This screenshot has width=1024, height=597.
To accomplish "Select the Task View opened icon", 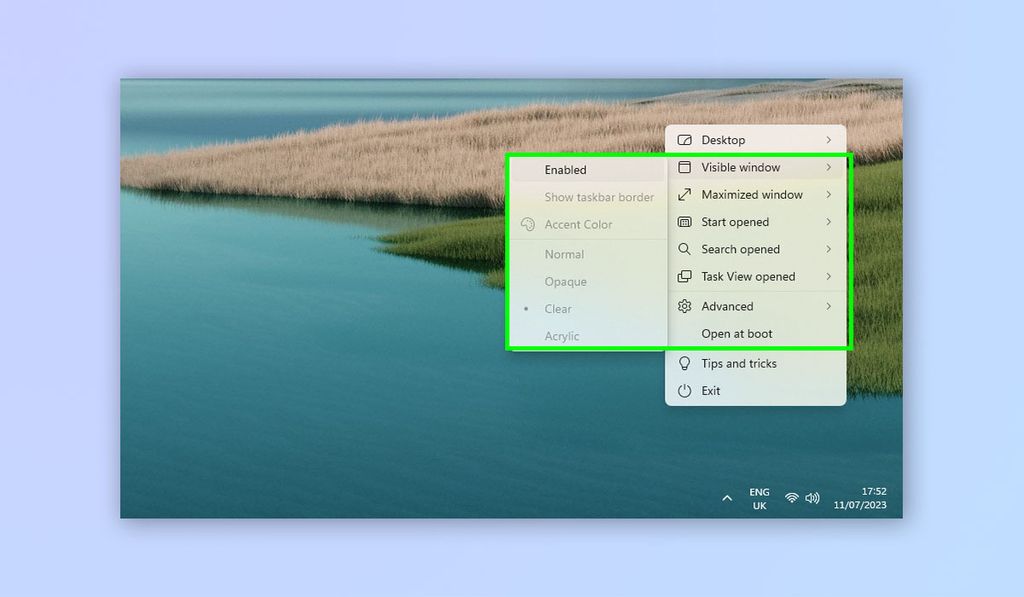I will tap(684, 276).
